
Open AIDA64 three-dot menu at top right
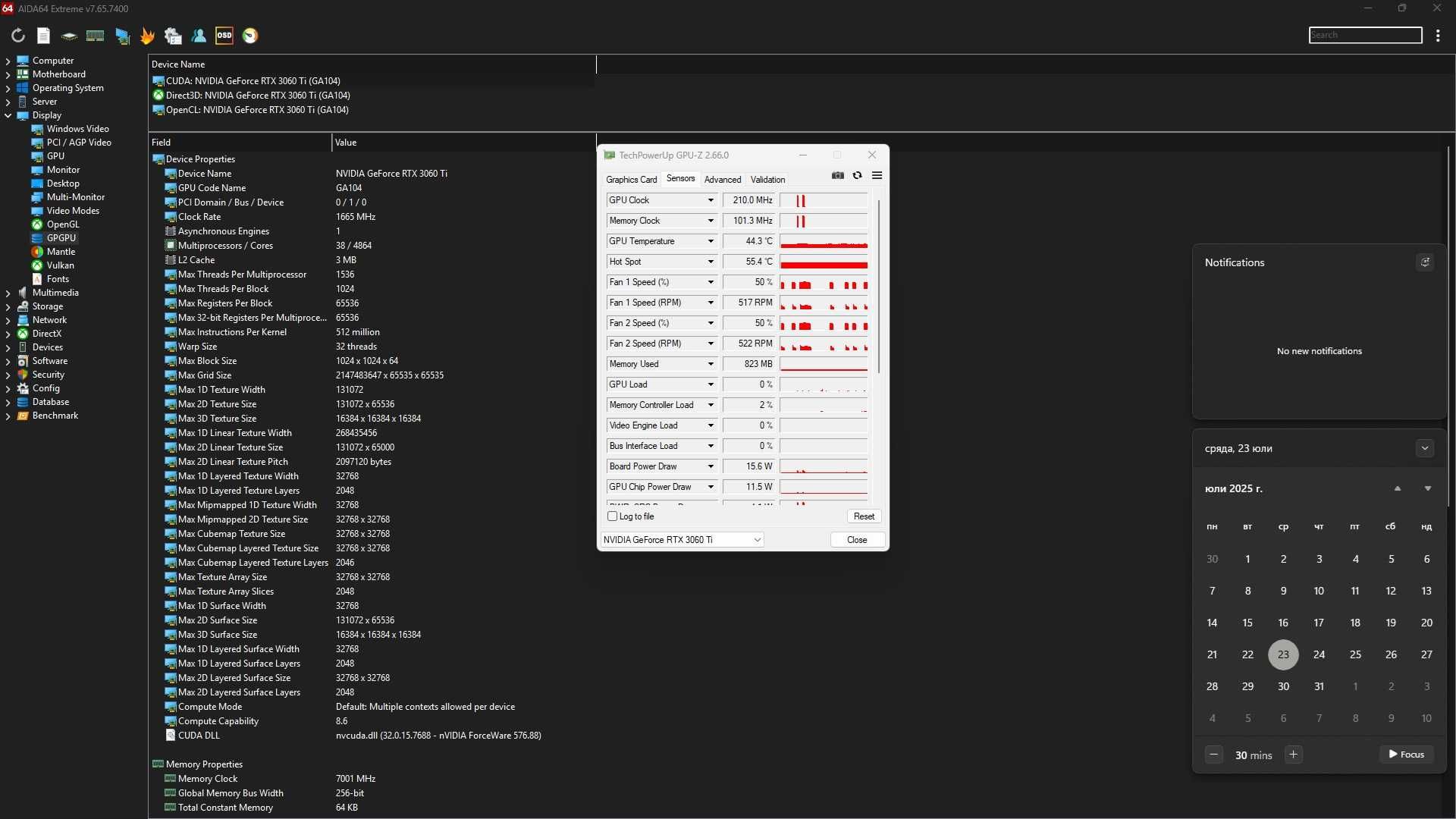pos(1438,36)
